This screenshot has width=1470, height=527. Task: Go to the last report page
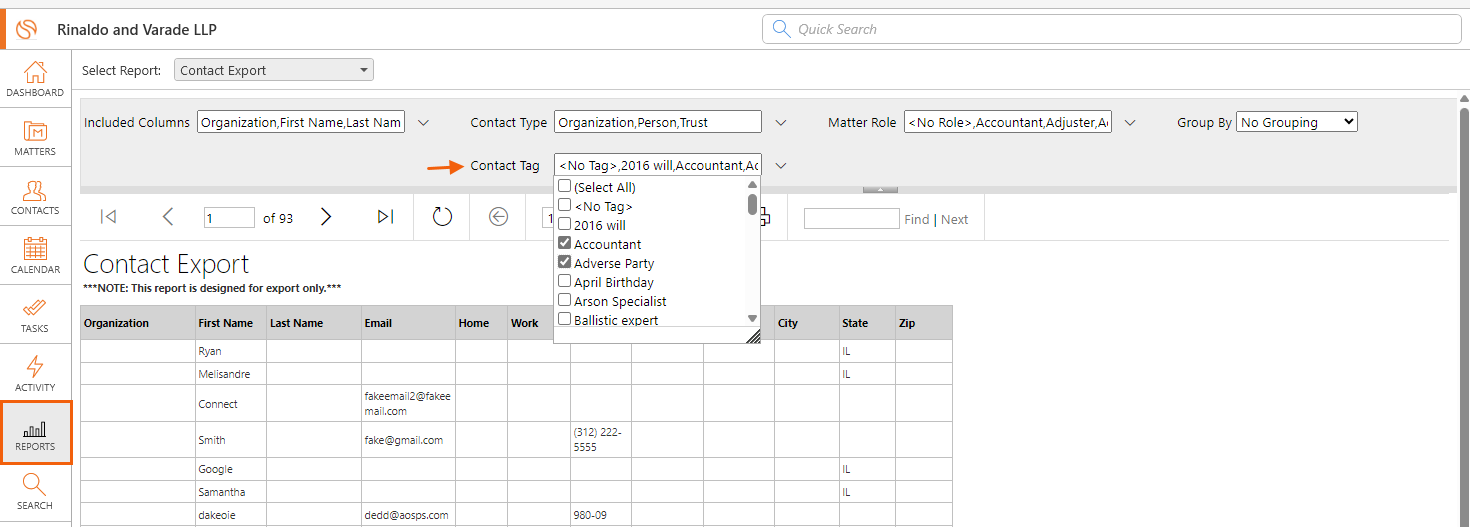pos(385,217)
